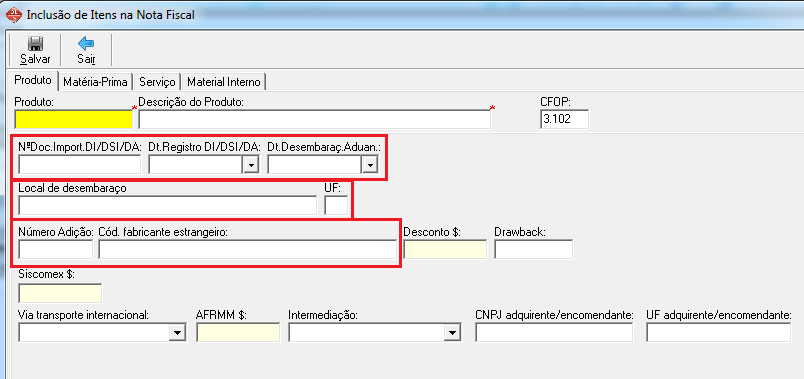The image size is (804, 379).
Task: Click the Descrição do Produto field
Action: (315, 119)
